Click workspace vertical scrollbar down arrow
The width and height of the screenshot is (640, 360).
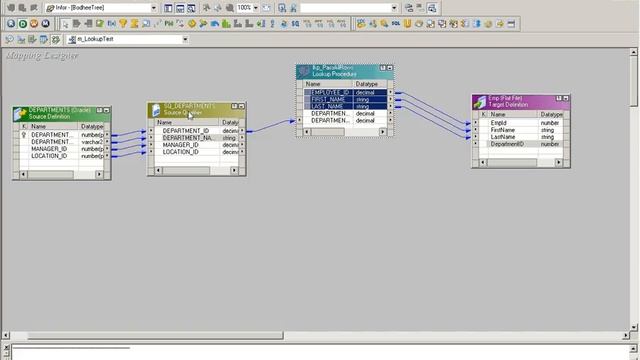[x=633, y=327]
